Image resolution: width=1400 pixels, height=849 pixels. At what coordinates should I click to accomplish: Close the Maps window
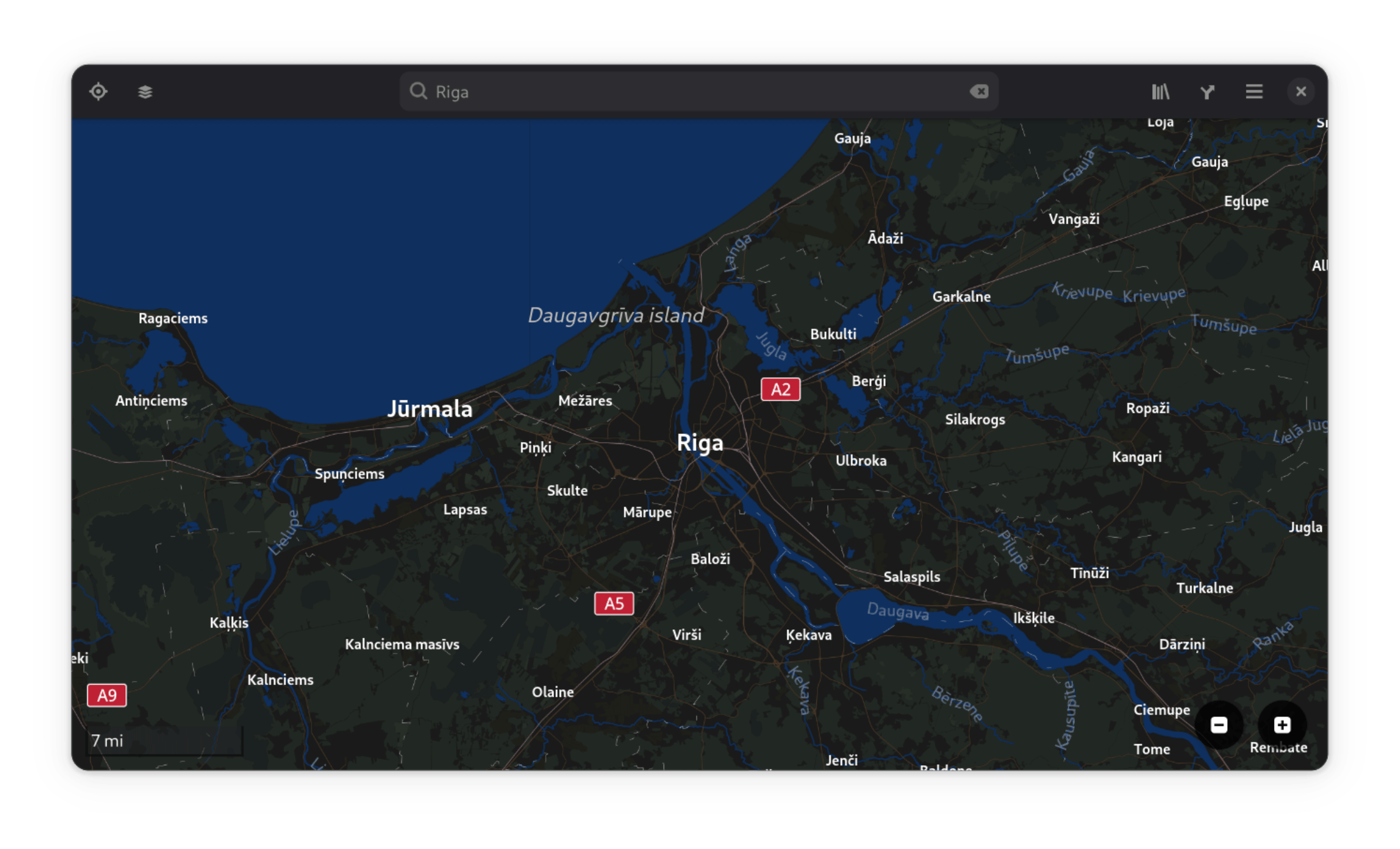(1300, 92)
